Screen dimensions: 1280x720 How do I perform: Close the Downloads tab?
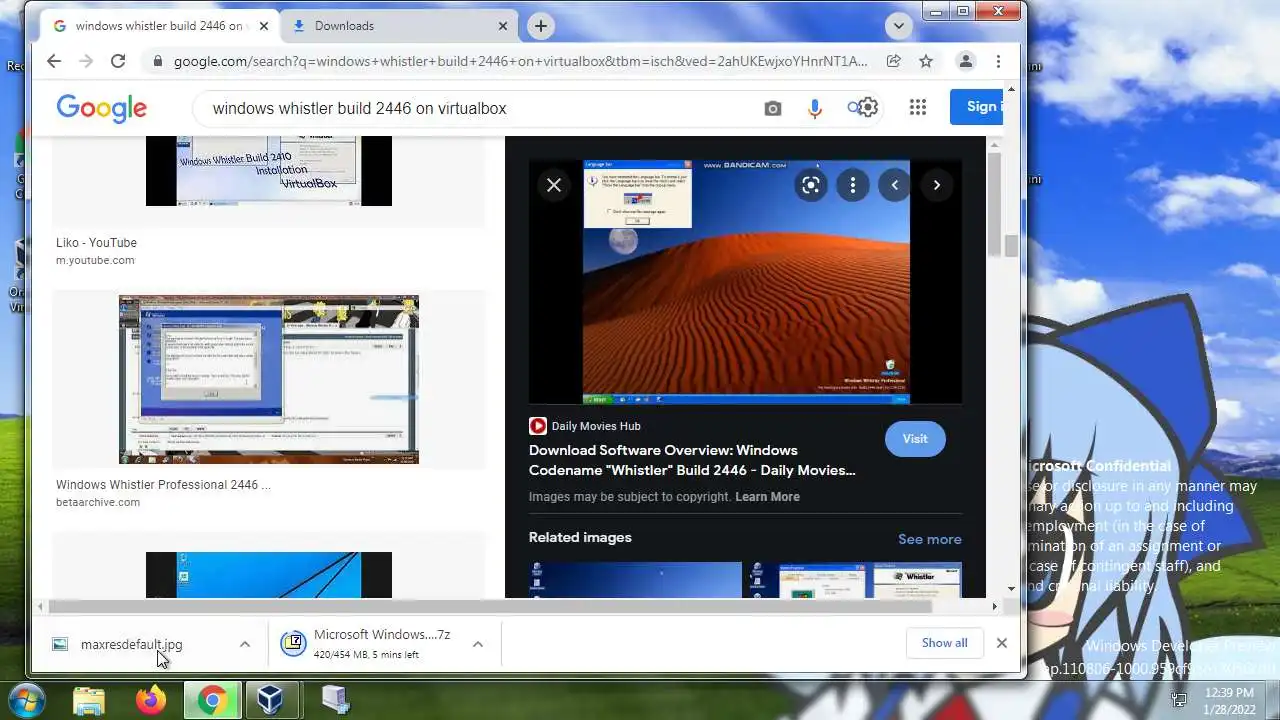tap(503, 26)
